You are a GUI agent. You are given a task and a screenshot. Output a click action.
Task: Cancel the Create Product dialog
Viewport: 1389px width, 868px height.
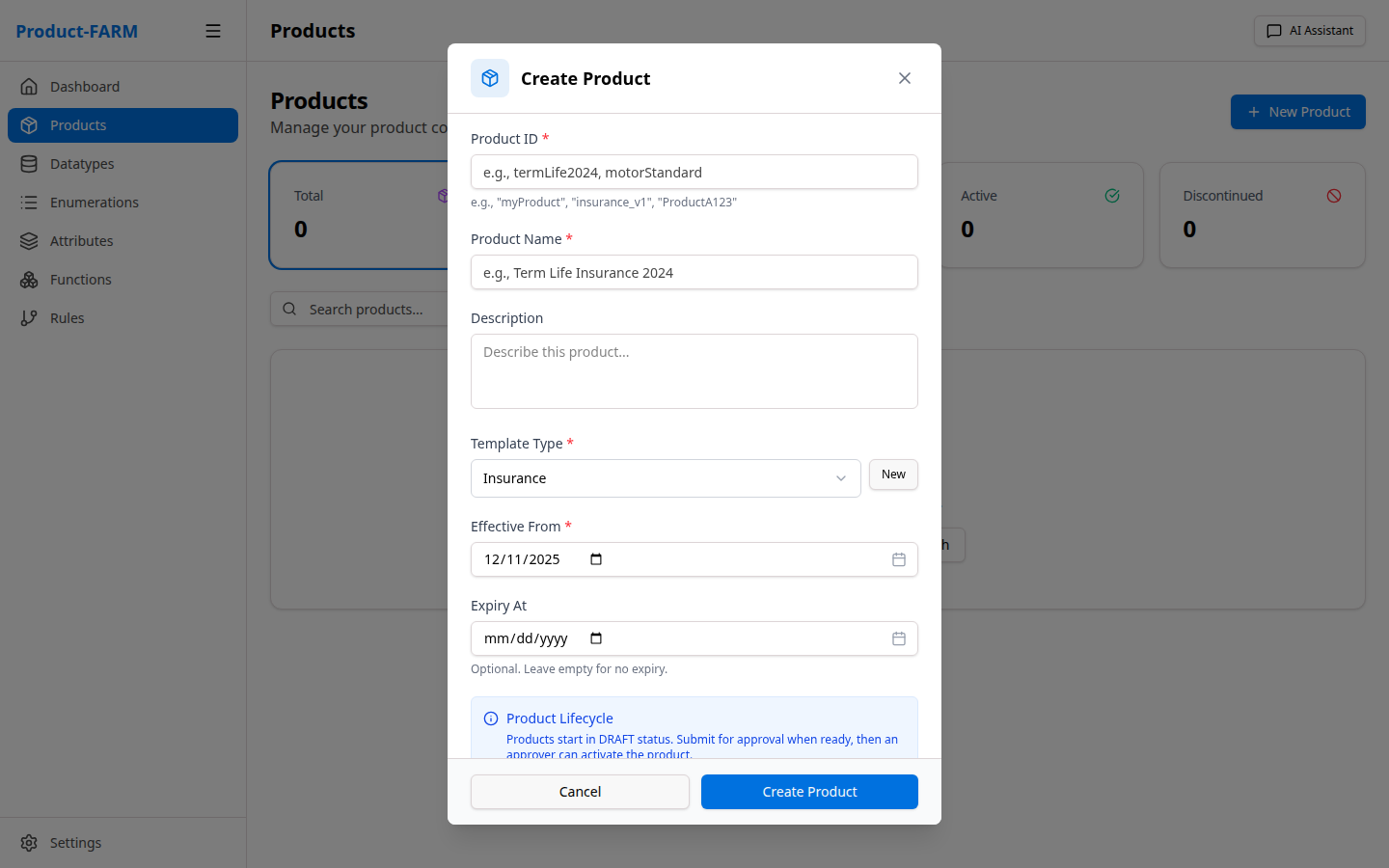[x=580, y=791]
